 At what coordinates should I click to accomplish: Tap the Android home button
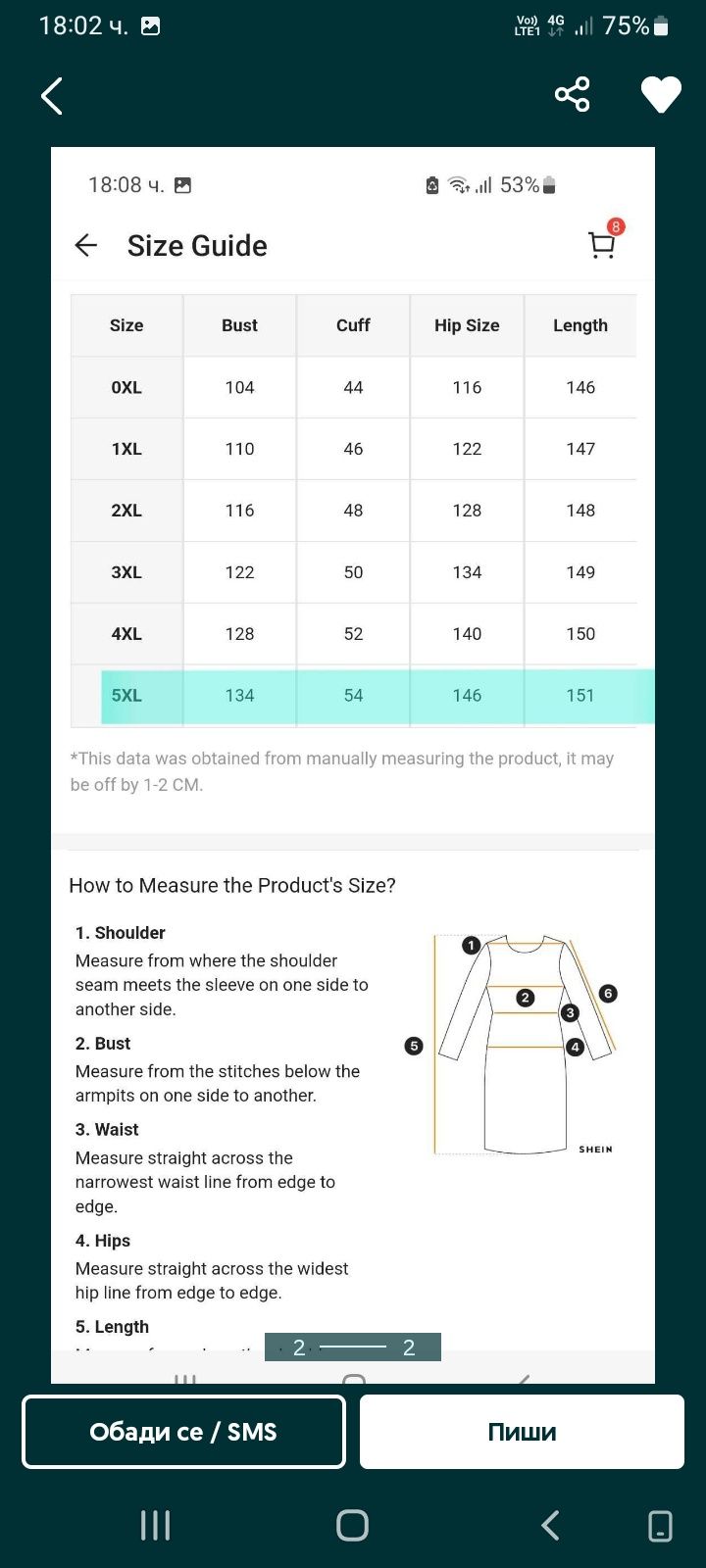352,1525
